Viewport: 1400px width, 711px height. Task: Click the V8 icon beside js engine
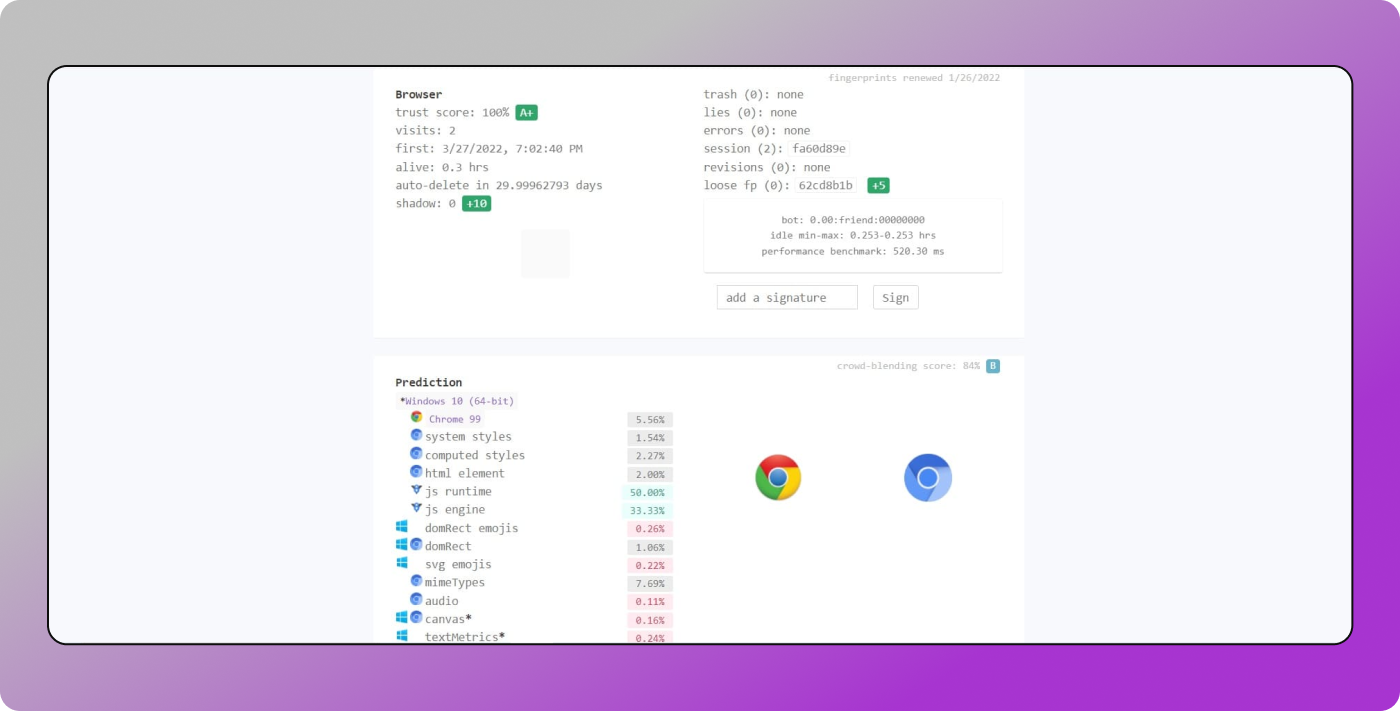point(417,509)
